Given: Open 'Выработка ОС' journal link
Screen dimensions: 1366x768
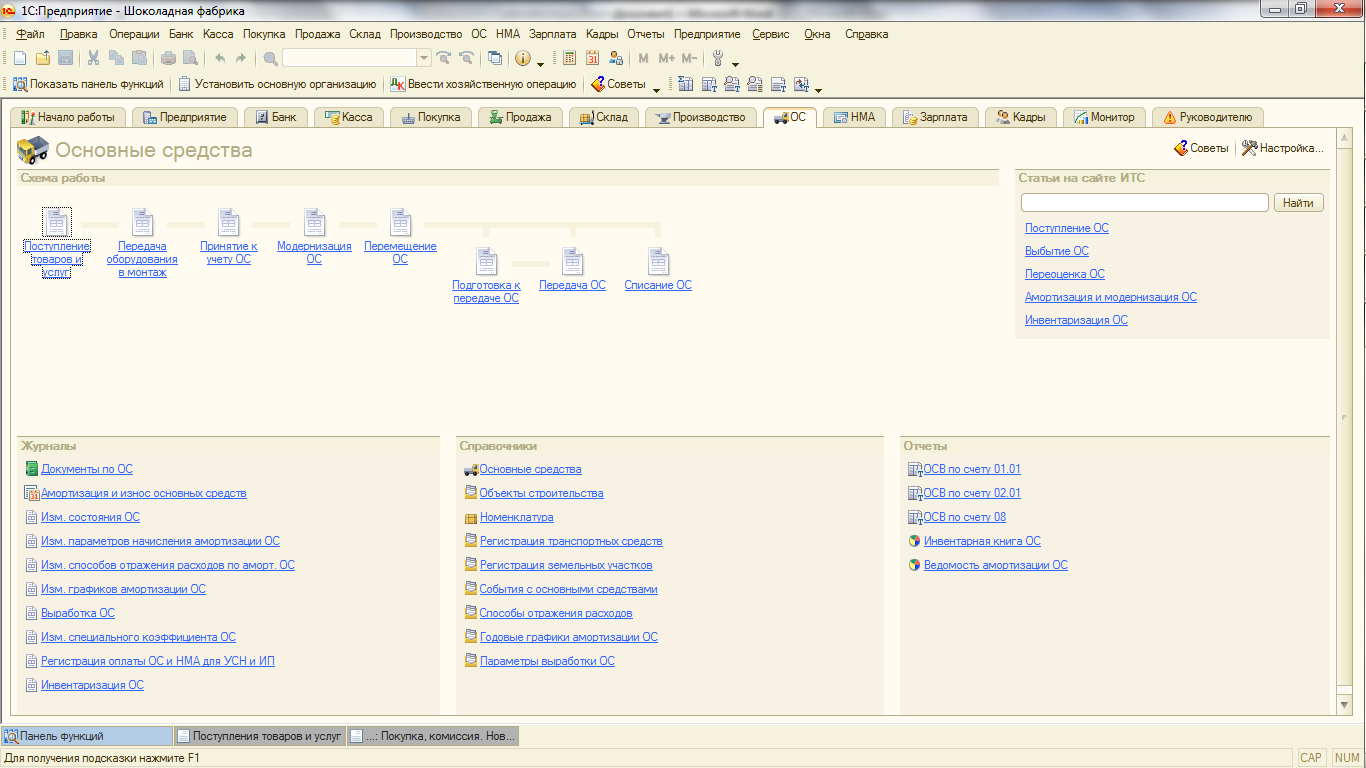Looking at the screenshot, I should [77, 613].
